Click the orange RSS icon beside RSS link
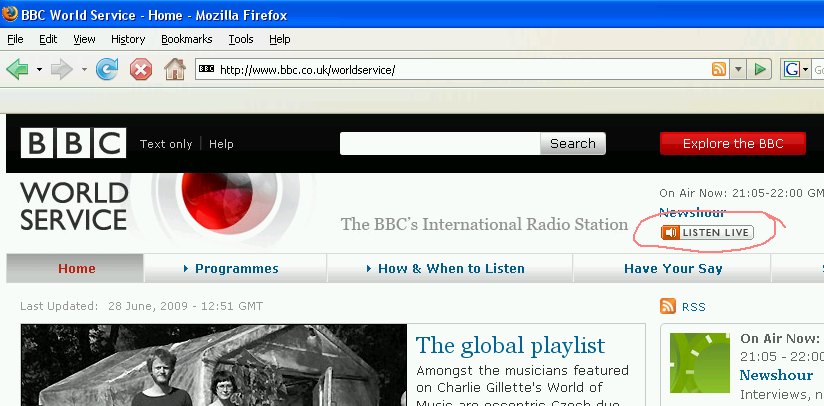This screenshot has width=824, height=406. [667, 306]
